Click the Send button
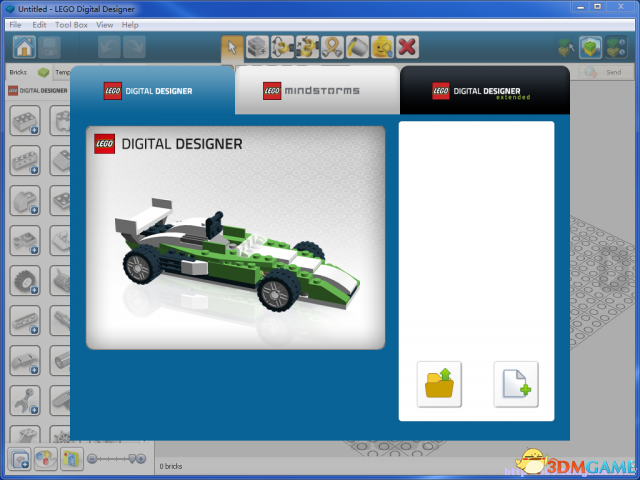The height and width of the screenshot is (480, 640). pyautogui.click(x=606, y=72)
